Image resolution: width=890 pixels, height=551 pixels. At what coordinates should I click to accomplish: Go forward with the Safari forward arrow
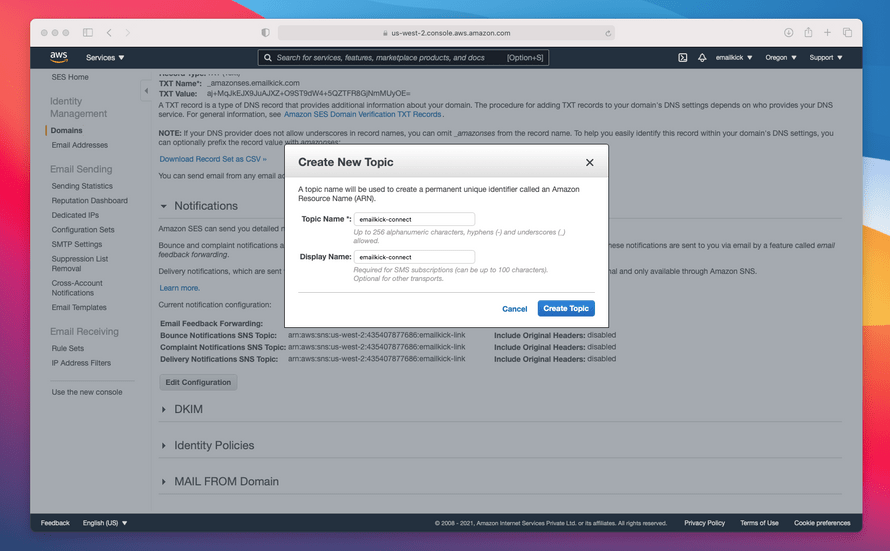[x=128, y=33]
